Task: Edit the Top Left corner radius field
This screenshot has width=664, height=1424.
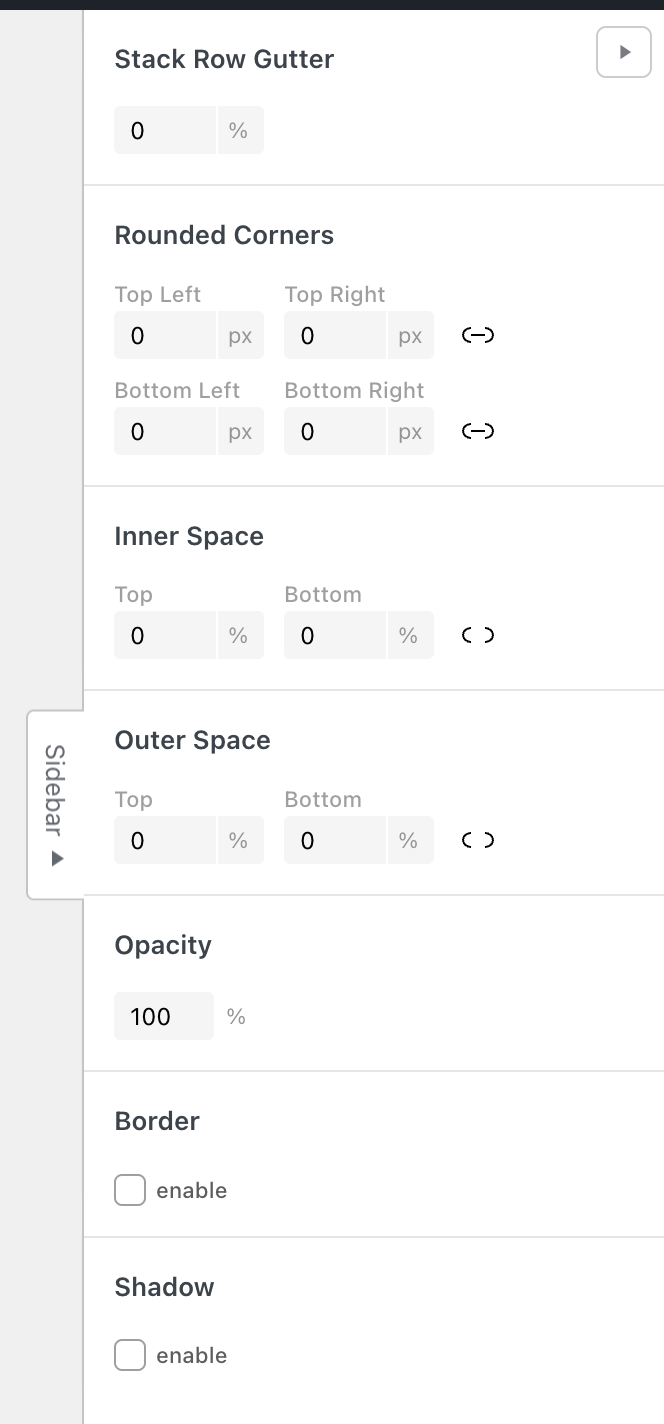Action: tap(165, 336)
